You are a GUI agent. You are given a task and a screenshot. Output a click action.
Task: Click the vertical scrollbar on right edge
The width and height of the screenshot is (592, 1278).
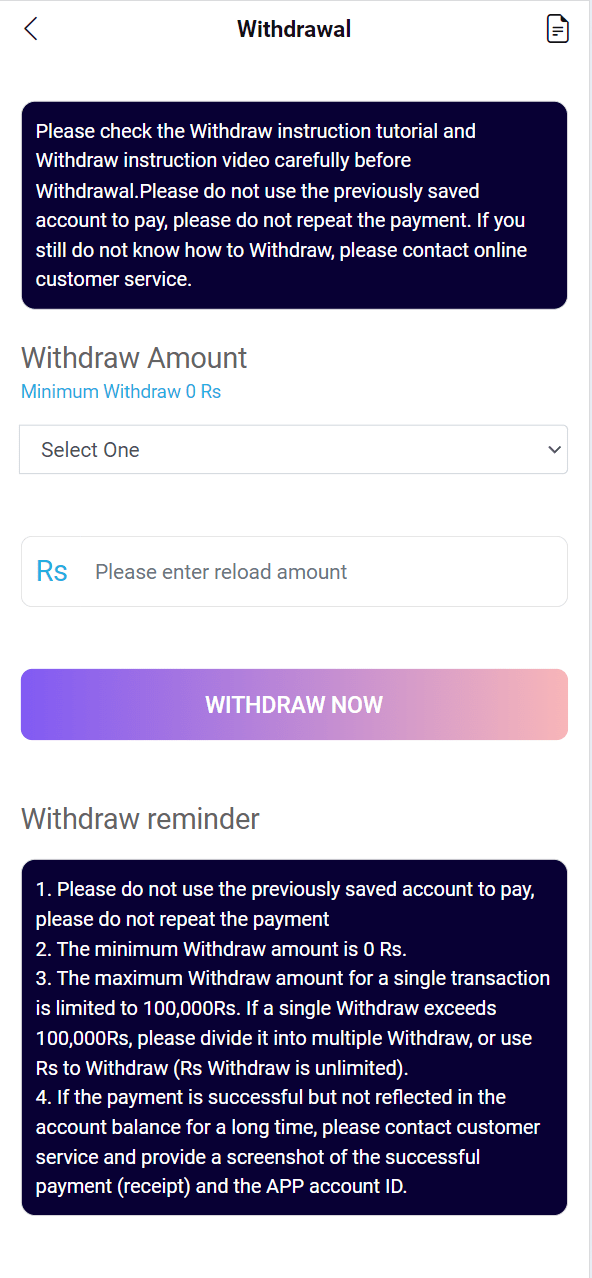click(590, 639)
